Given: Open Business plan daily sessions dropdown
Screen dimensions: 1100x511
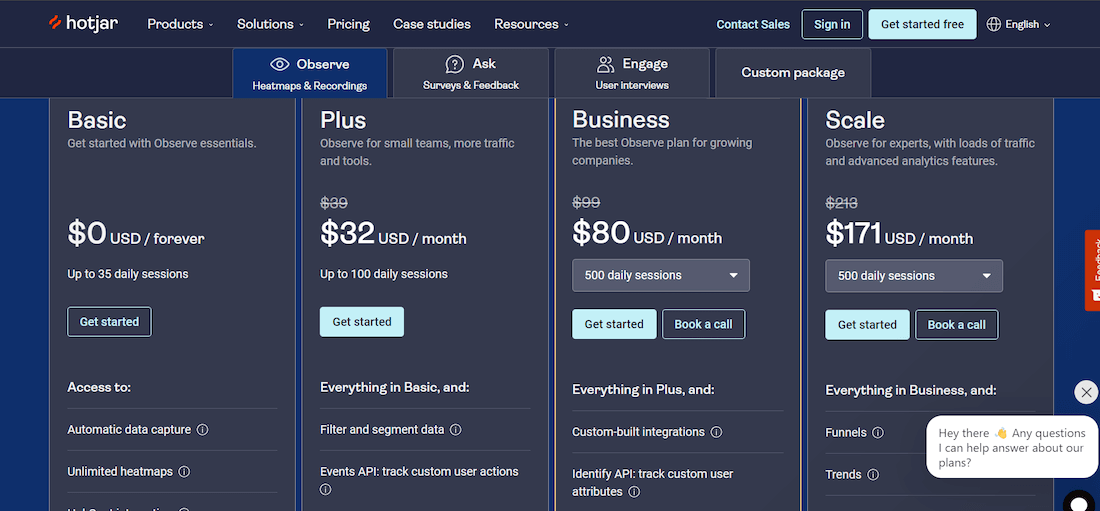Looking at the screenshot, I should [x=661, y=275].
